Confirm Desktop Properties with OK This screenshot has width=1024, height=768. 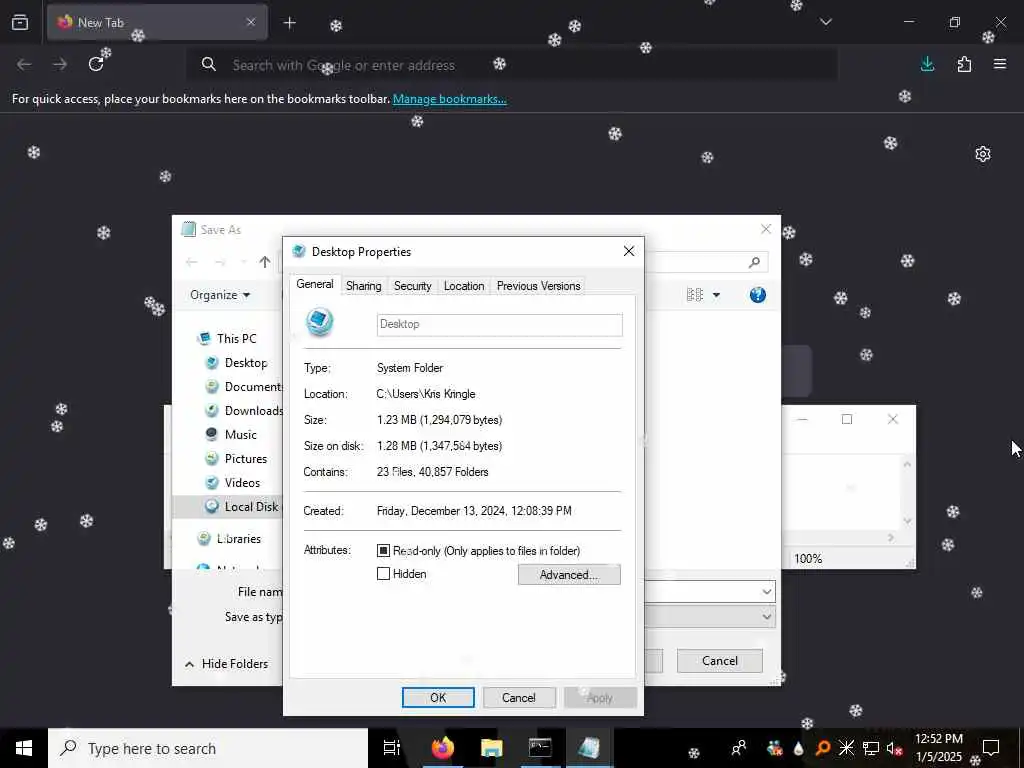(438, 697)
